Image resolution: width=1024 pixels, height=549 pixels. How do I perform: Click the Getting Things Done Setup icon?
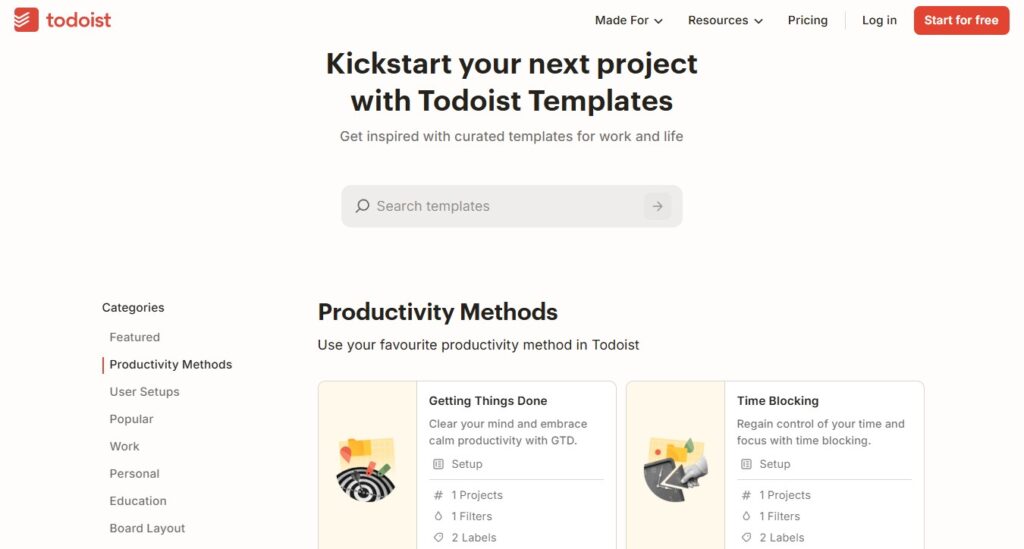(438, 464)
